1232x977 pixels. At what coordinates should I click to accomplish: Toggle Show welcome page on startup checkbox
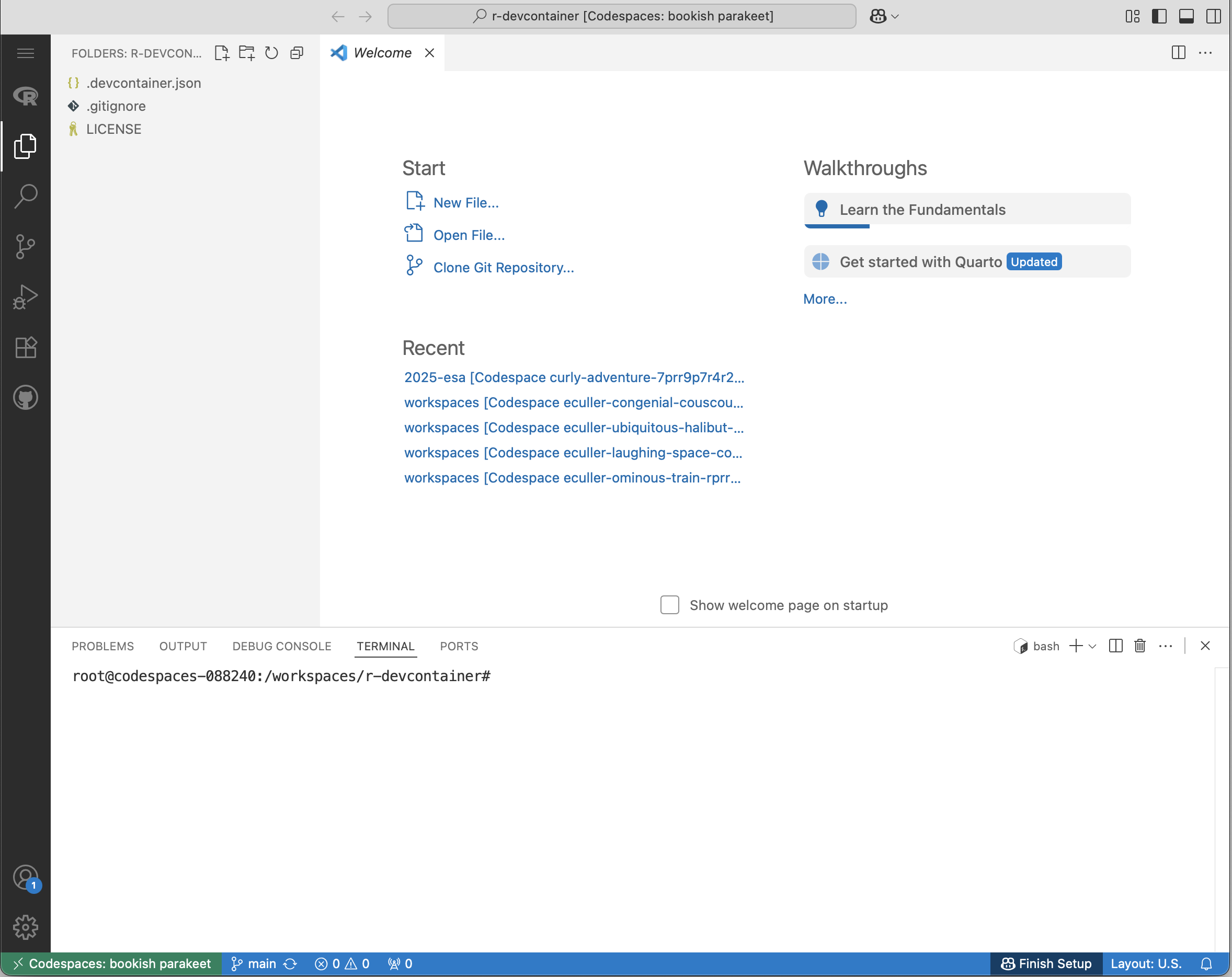coord(670,605)
